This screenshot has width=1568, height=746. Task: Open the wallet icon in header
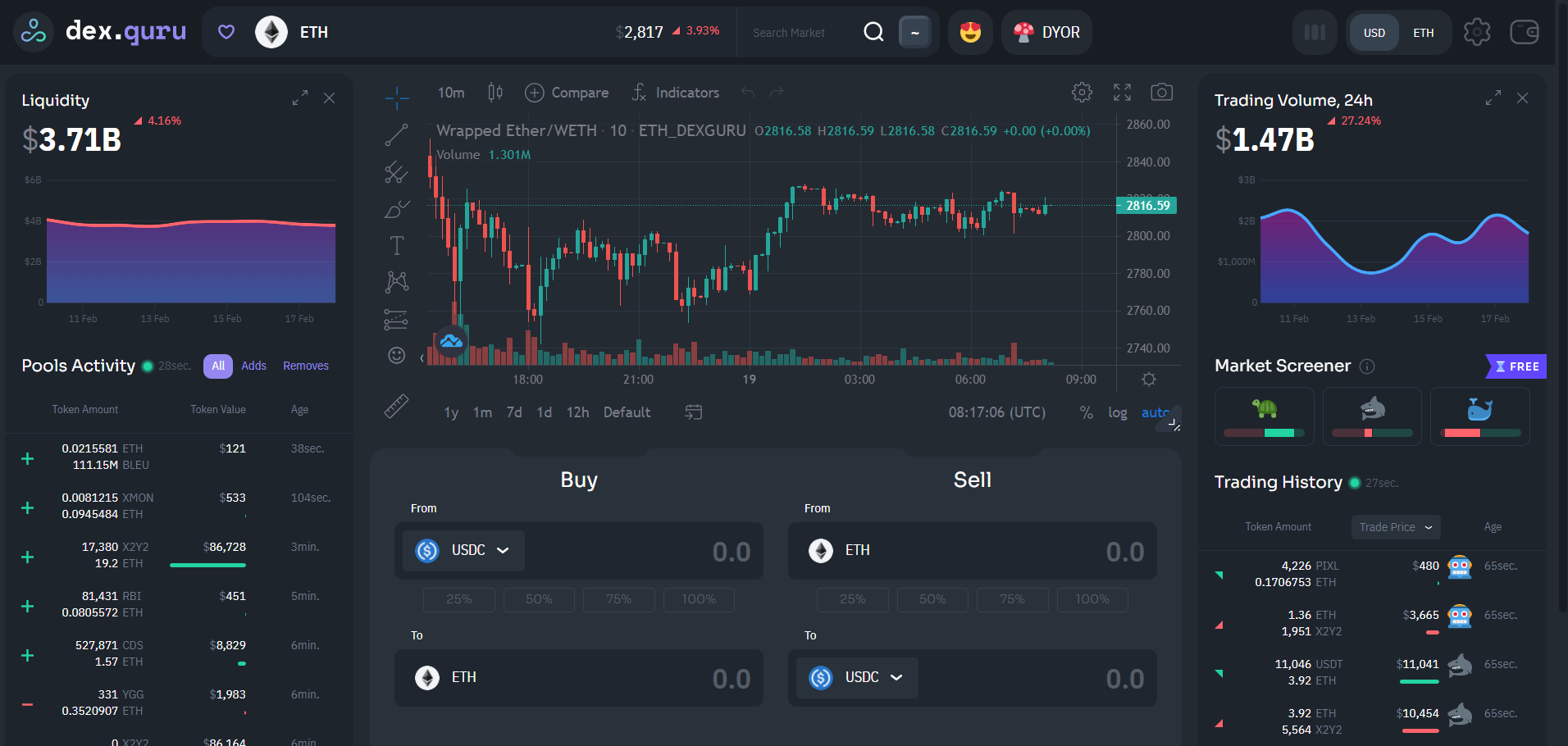(x=1524, y=32)
